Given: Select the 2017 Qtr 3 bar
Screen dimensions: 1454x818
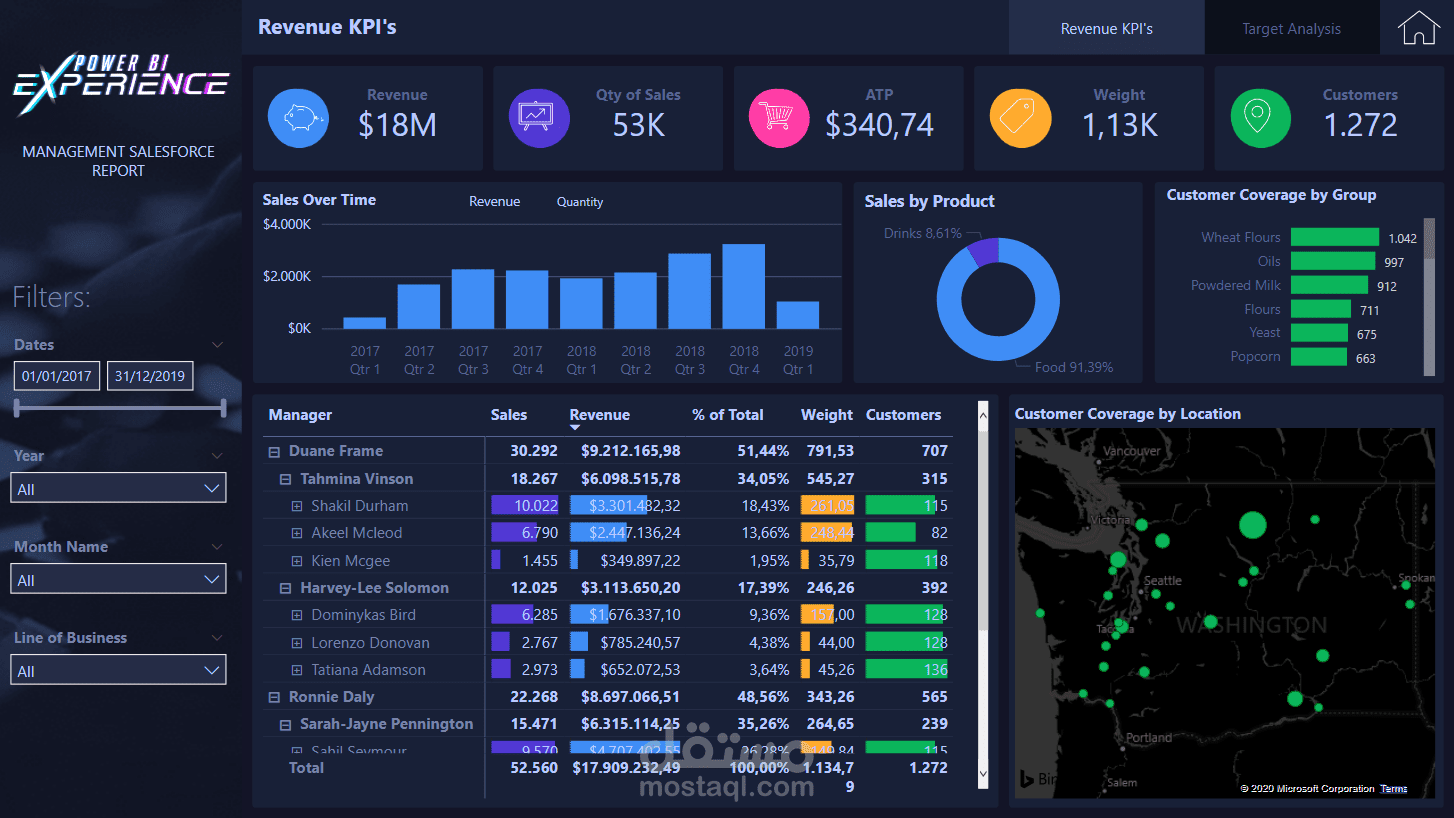Looking at the screenshot, I should tap(473, 299).
